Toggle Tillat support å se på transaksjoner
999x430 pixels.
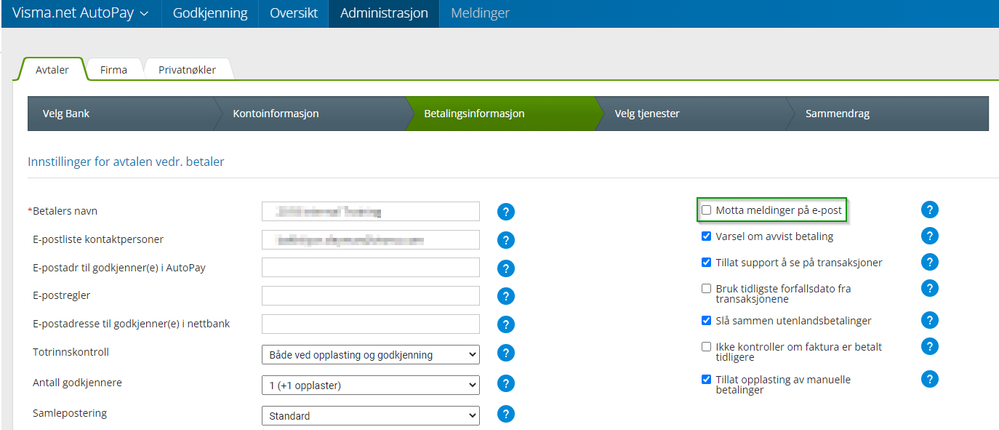click(706, 262)
